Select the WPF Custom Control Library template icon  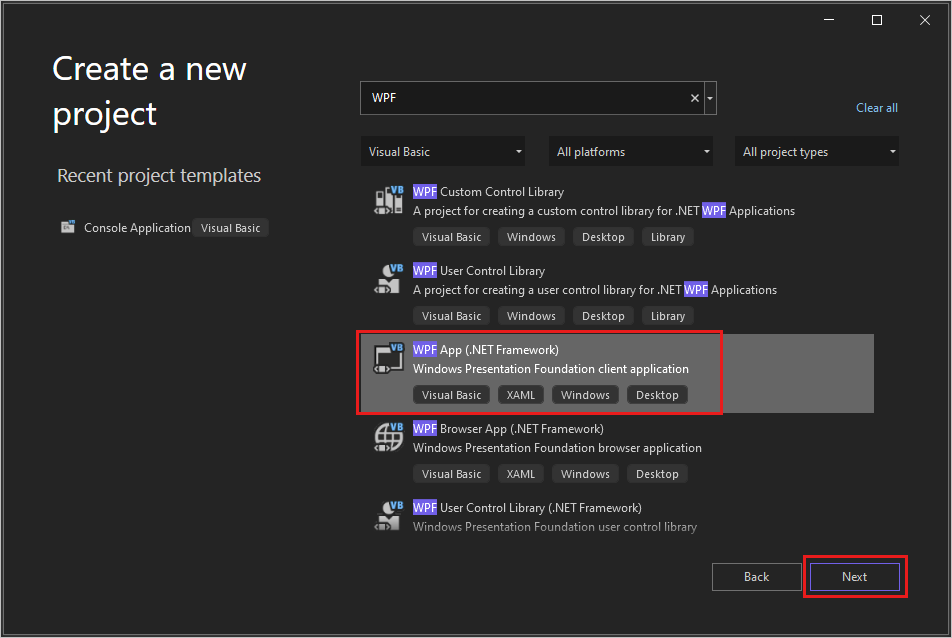click(388, 200)
